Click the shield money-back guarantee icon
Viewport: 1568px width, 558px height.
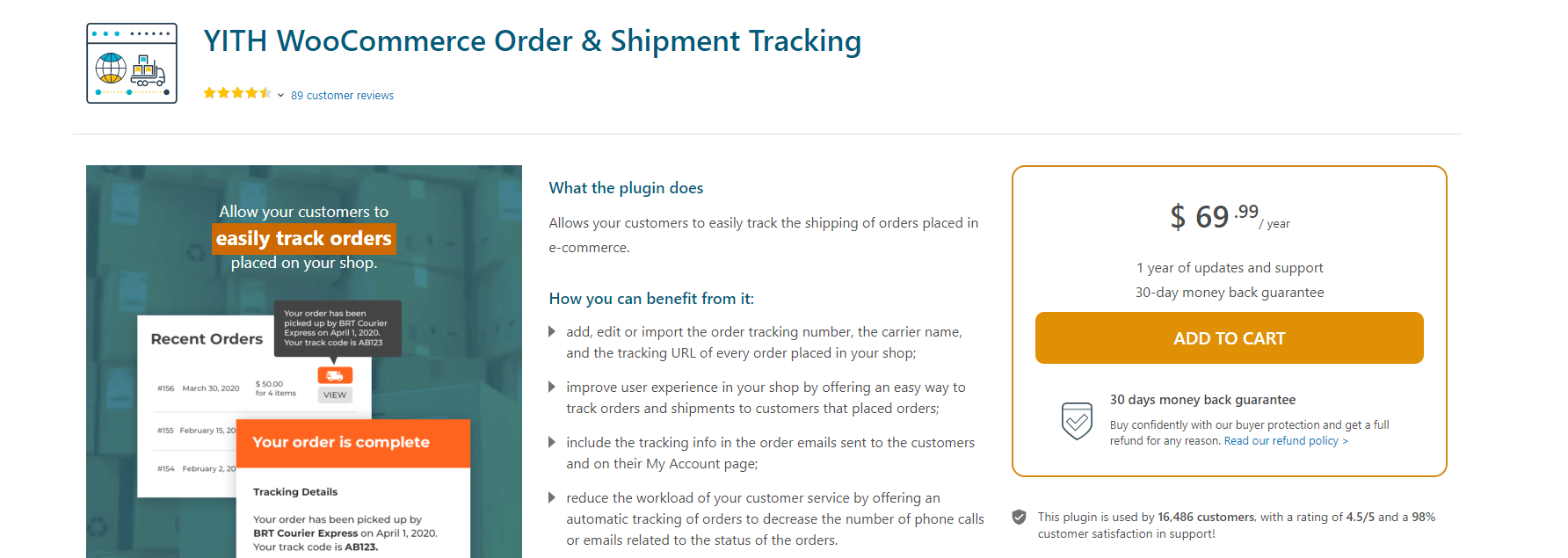1076,423
